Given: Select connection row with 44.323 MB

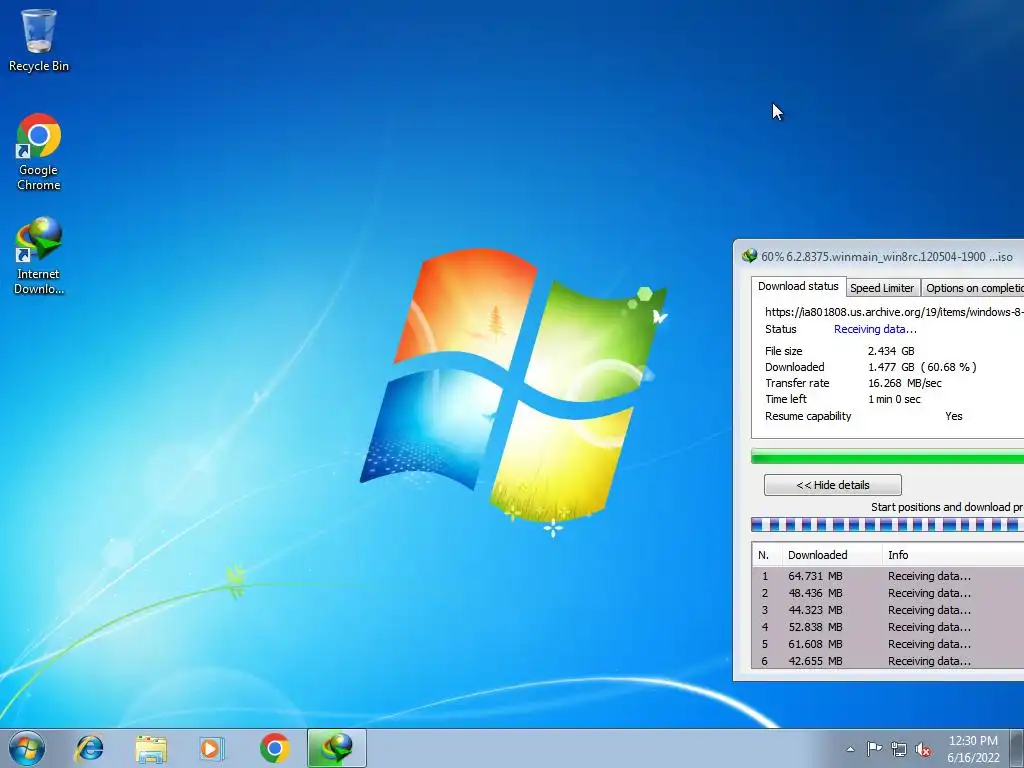Looking at the screenshot, I should pos(888,610).
